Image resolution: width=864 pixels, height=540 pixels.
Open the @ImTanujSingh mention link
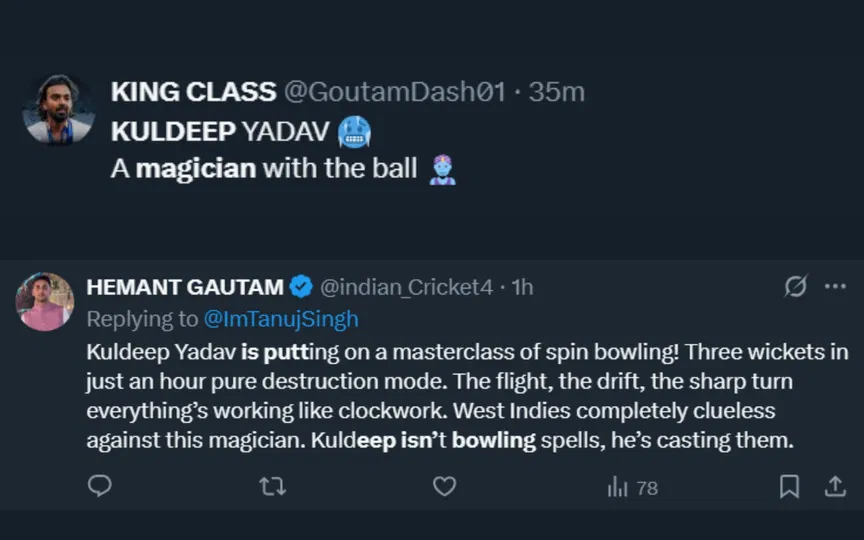point(280,319)
